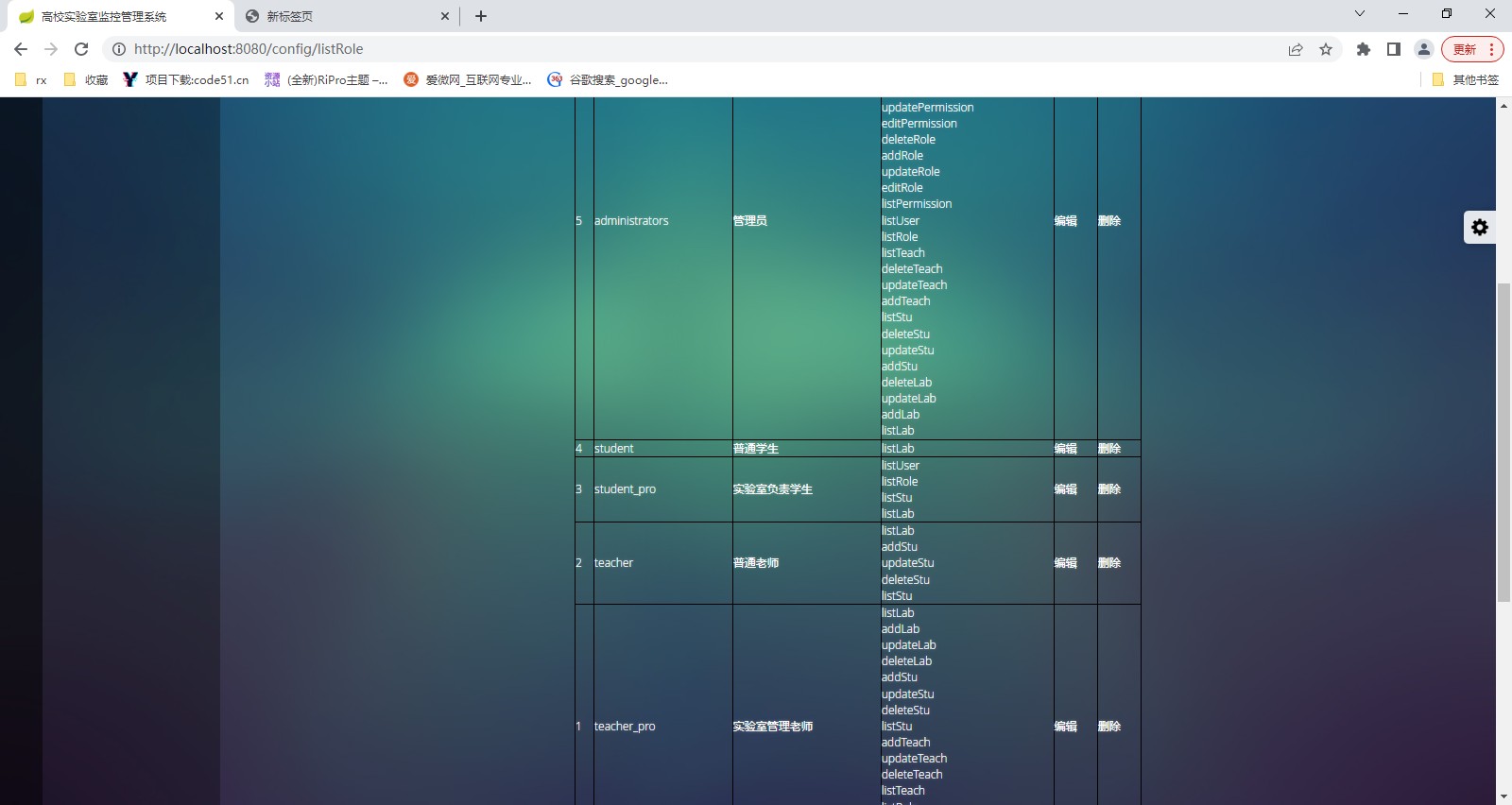
Task: Open a new browser tab
Action: [481, 16]
